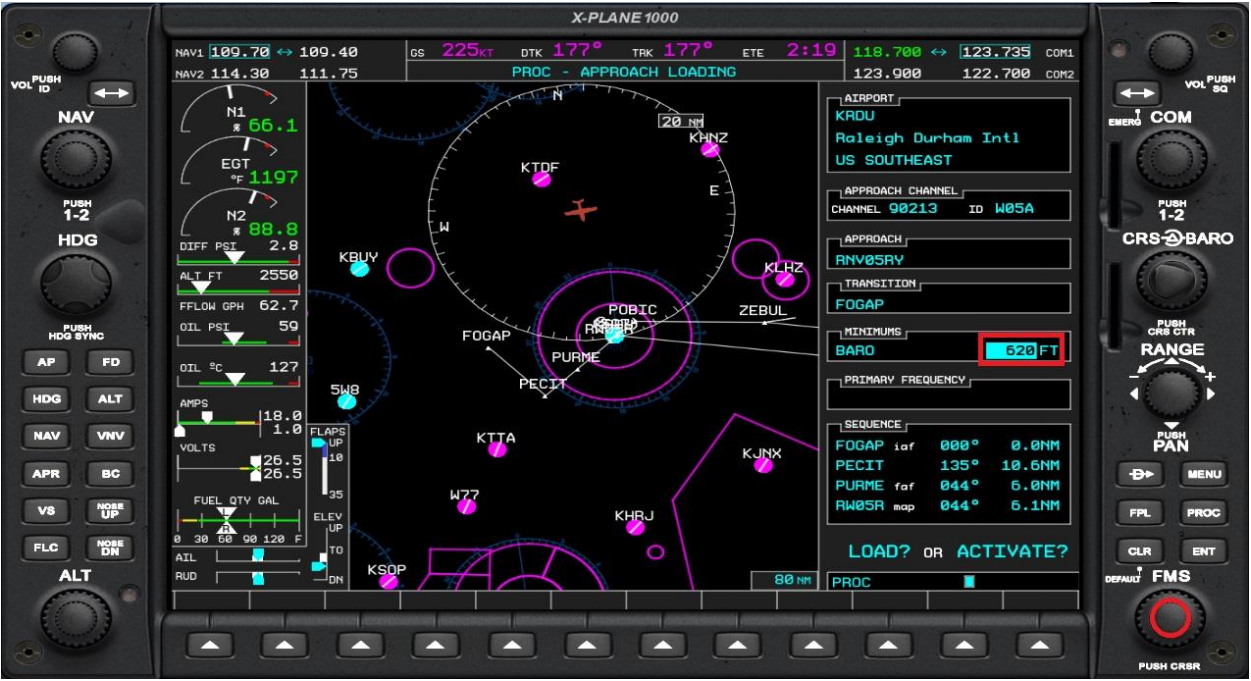1251x681 pixels.
Task: Click the COM frequency tuning knob
Action: (1170, 161)
